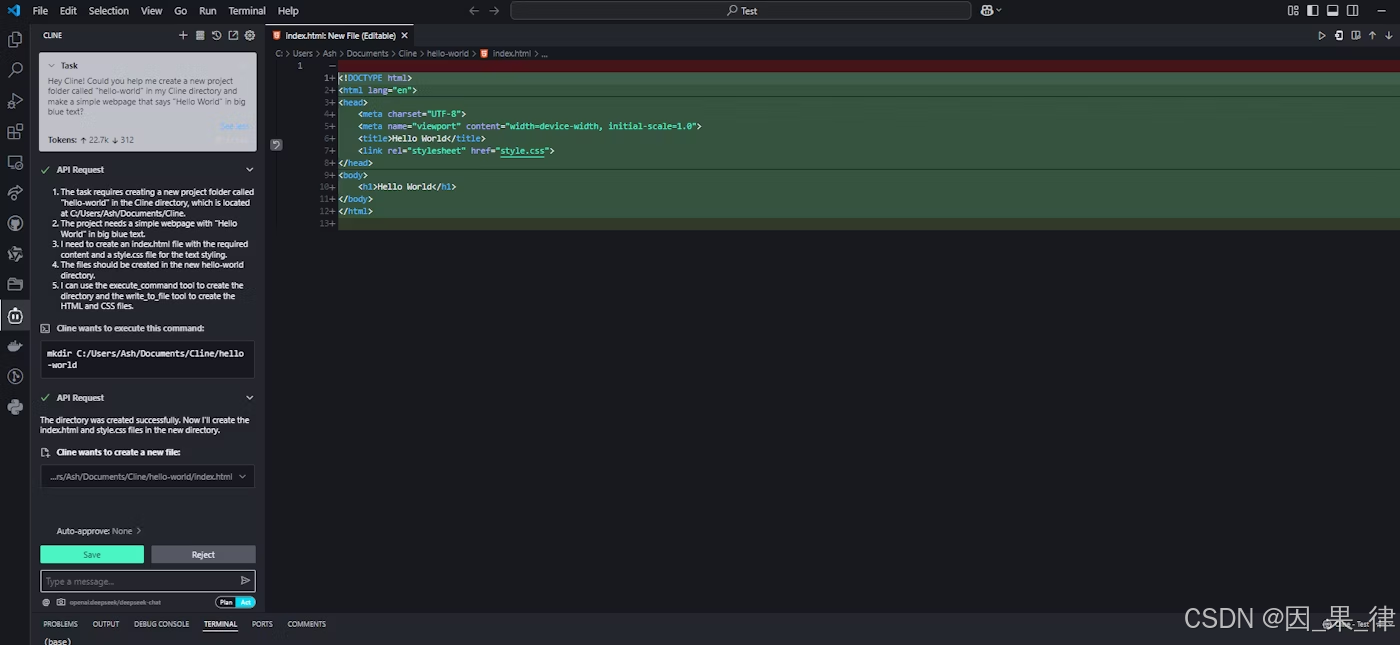Toggle secondary side bar visibility
This screenshot has width=1400, height=645.
coord(1353,11)
